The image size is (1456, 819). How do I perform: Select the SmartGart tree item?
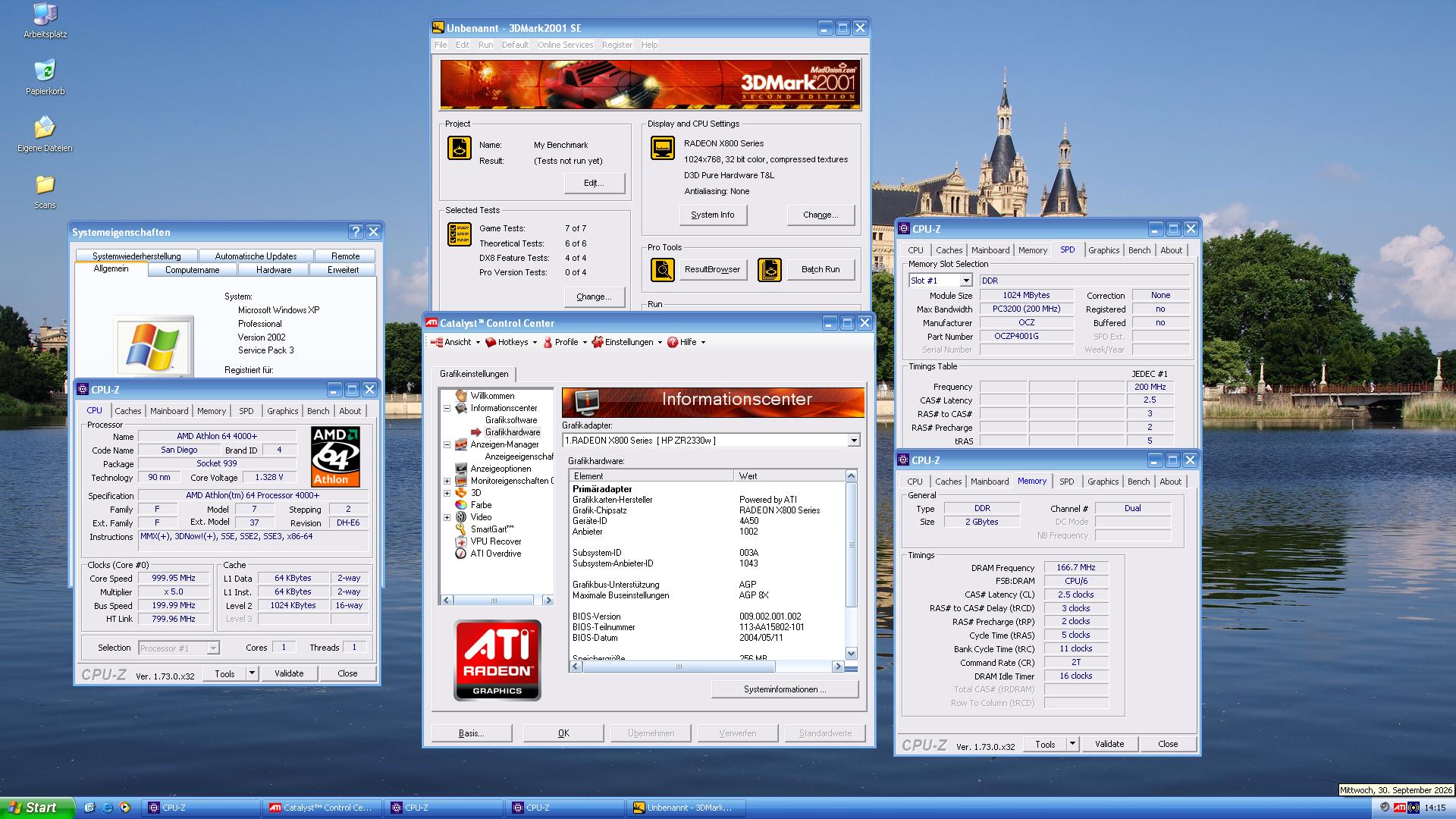pyautogui.click(x=491, y=529)
